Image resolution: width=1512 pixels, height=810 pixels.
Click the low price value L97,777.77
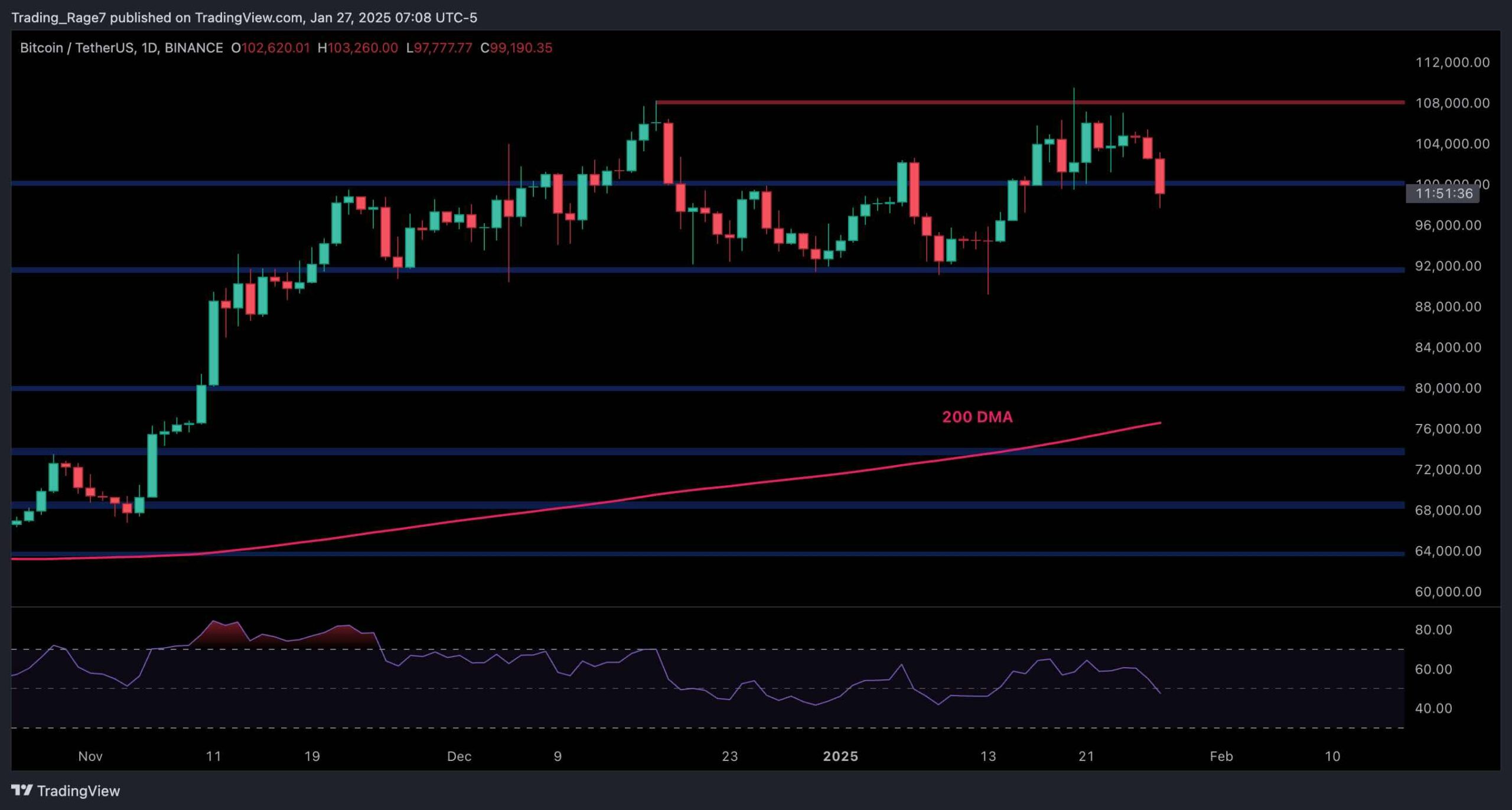point(439,48)
